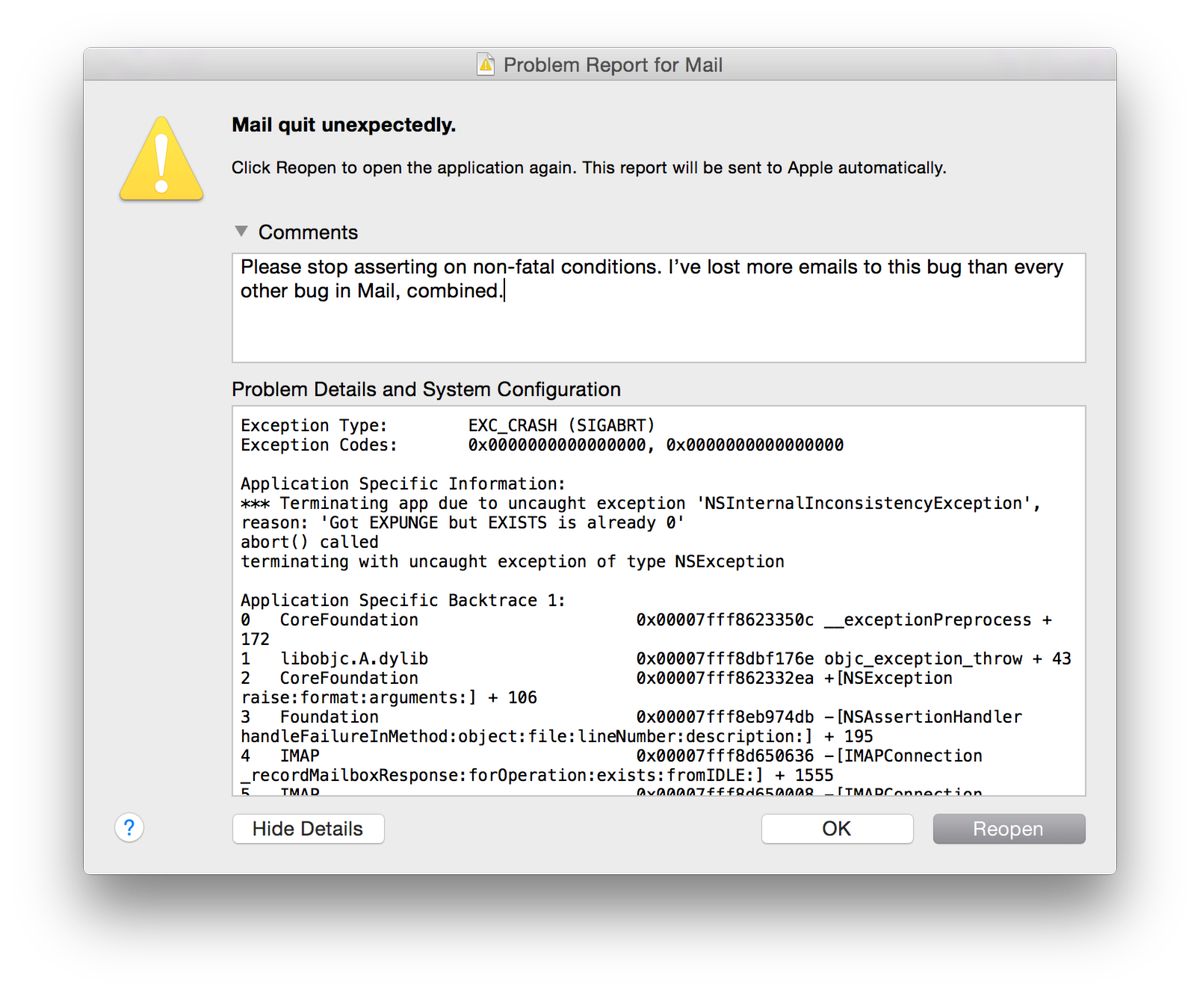This screenshot has height=994, width=1200.
Task: Click the 'Problem Report for Mail' title
Action: pos(613,66)
